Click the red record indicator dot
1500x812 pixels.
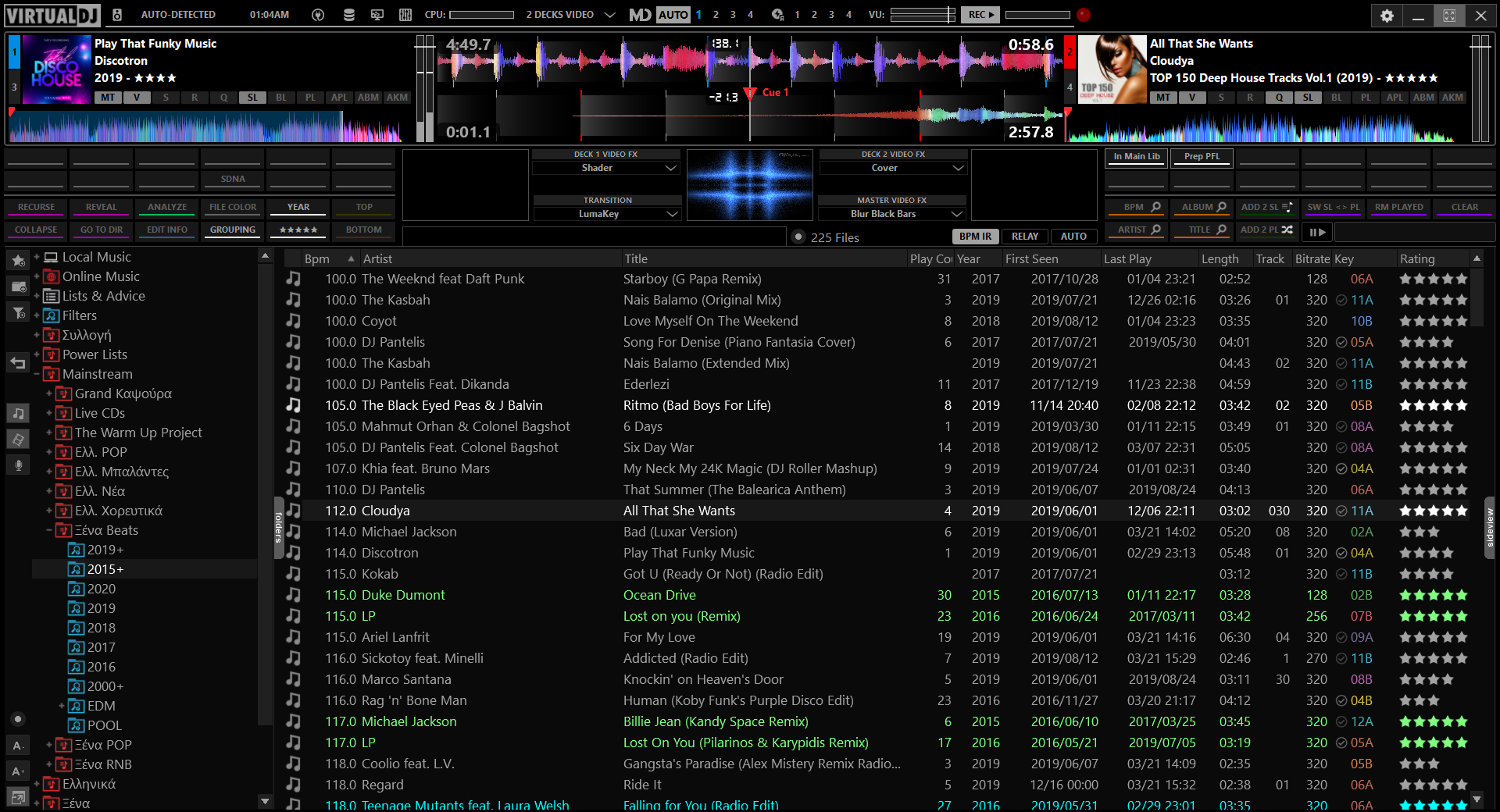[1083, 14]
